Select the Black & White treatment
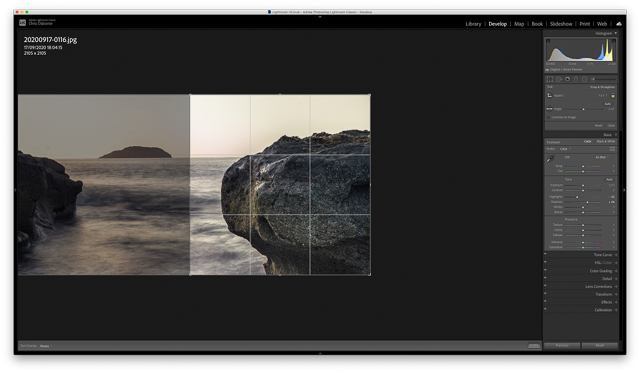The width and height of the screenshot is (640, 373). [x=605, y=142]
